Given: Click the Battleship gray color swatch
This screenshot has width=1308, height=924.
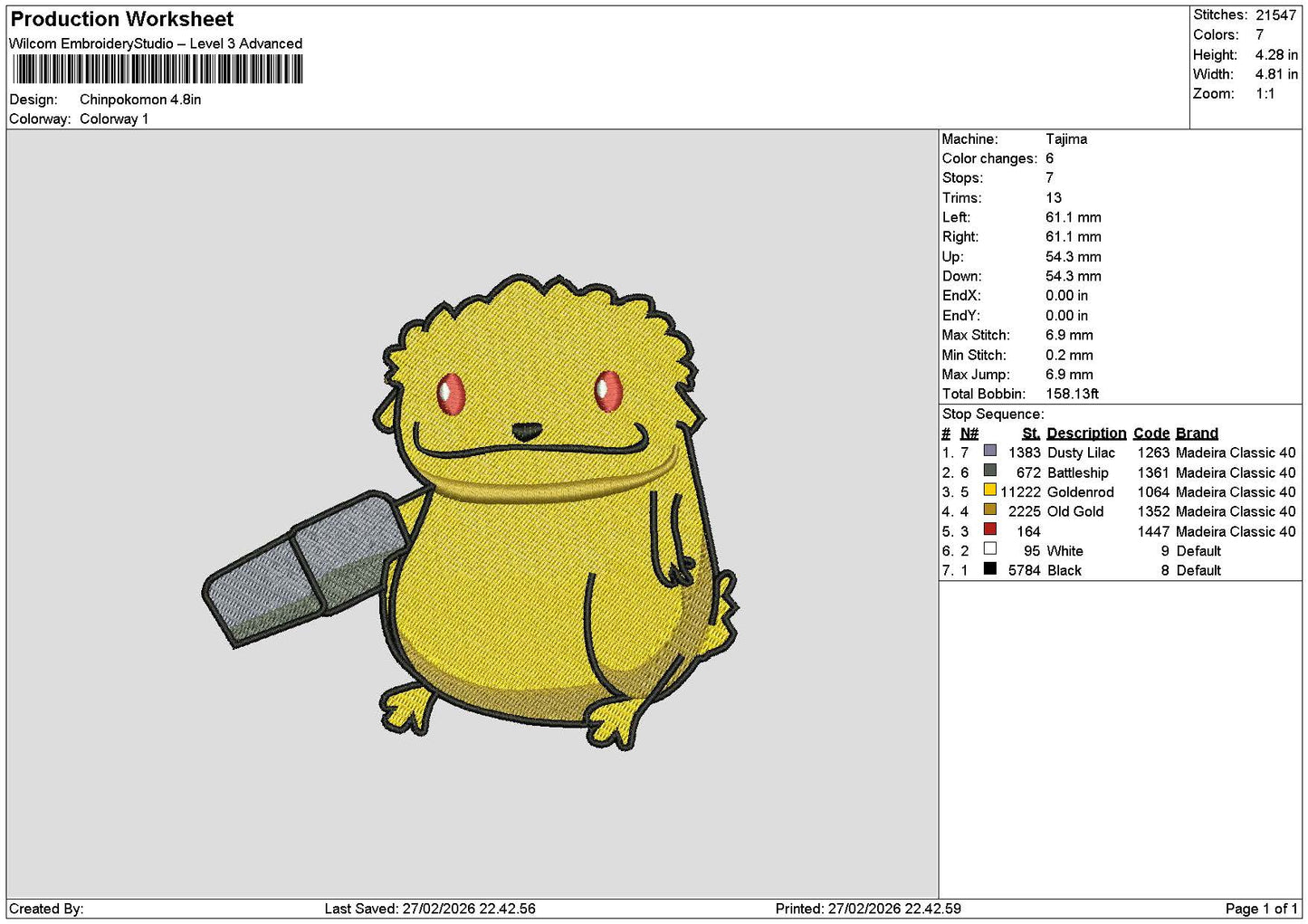Looking at the screenshot, I should click(990, 471).
